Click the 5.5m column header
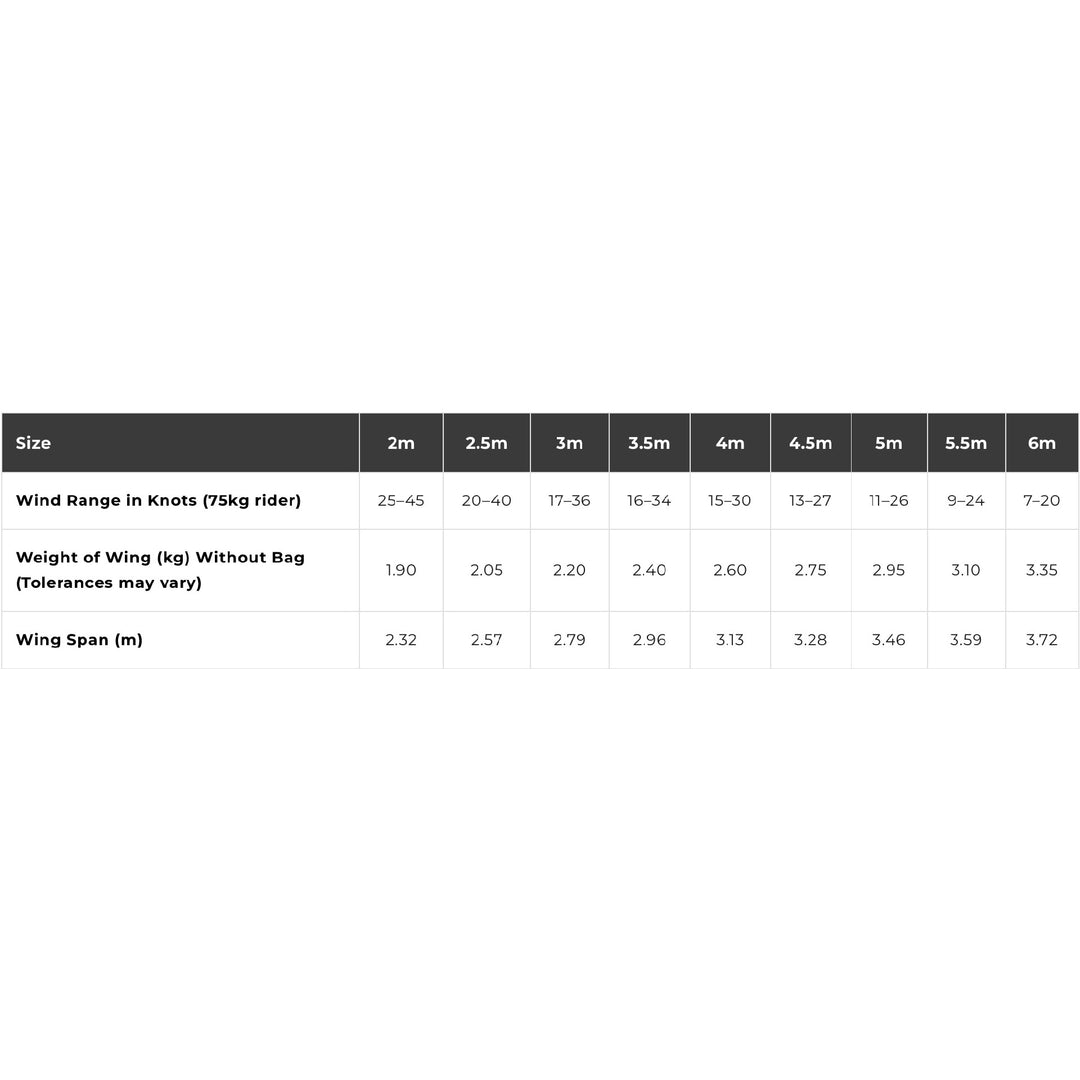1080x1080 pixels. coord(966,443)
